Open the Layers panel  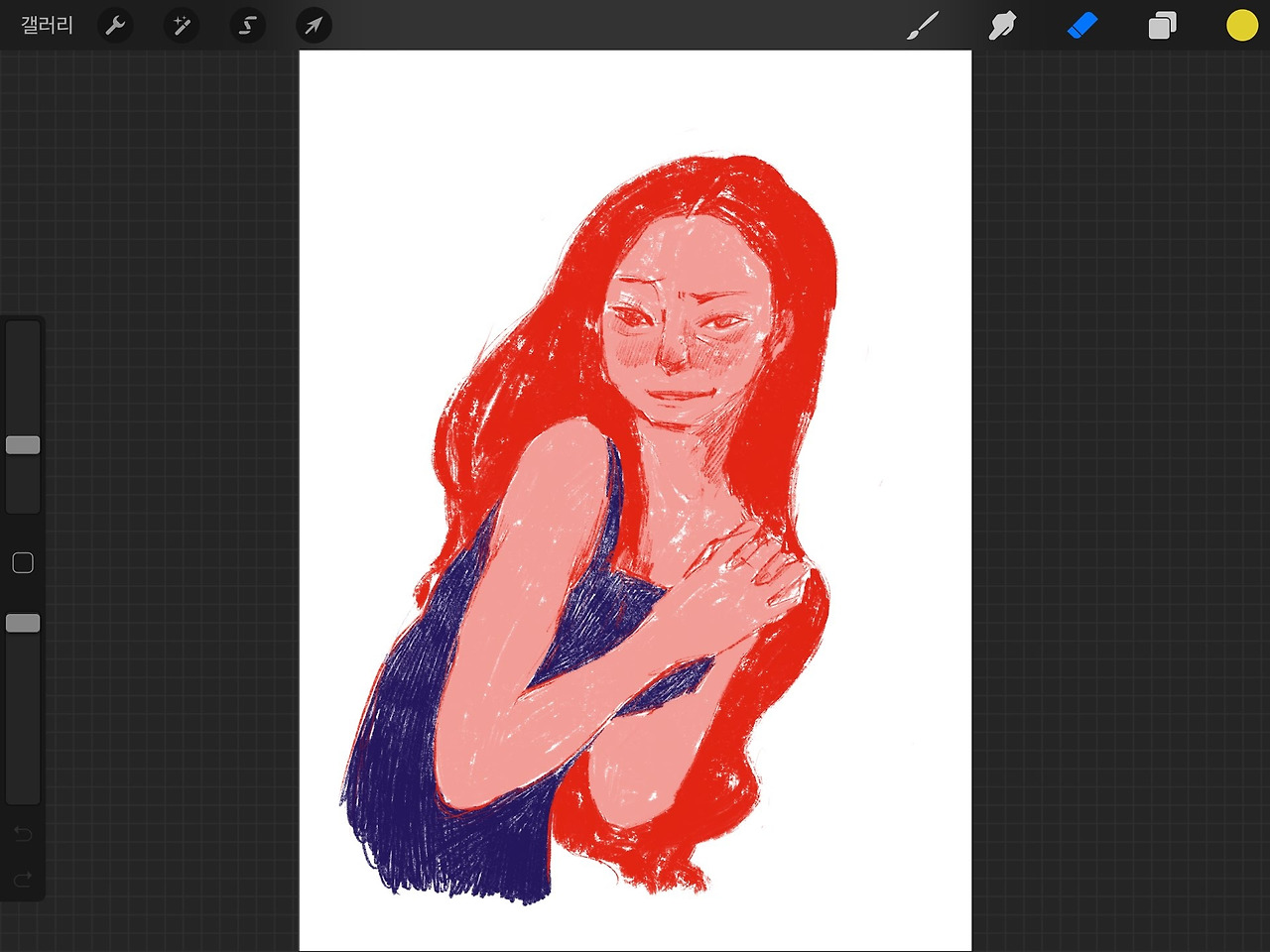1162,26
